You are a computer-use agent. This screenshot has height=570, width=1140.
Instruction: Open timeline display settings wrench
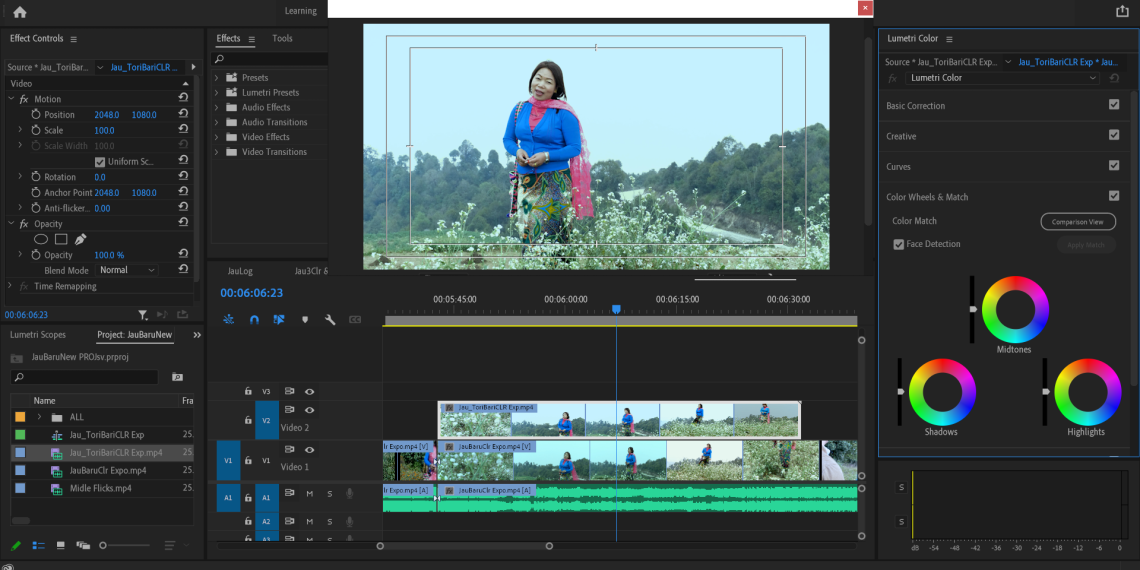point(329,319)
